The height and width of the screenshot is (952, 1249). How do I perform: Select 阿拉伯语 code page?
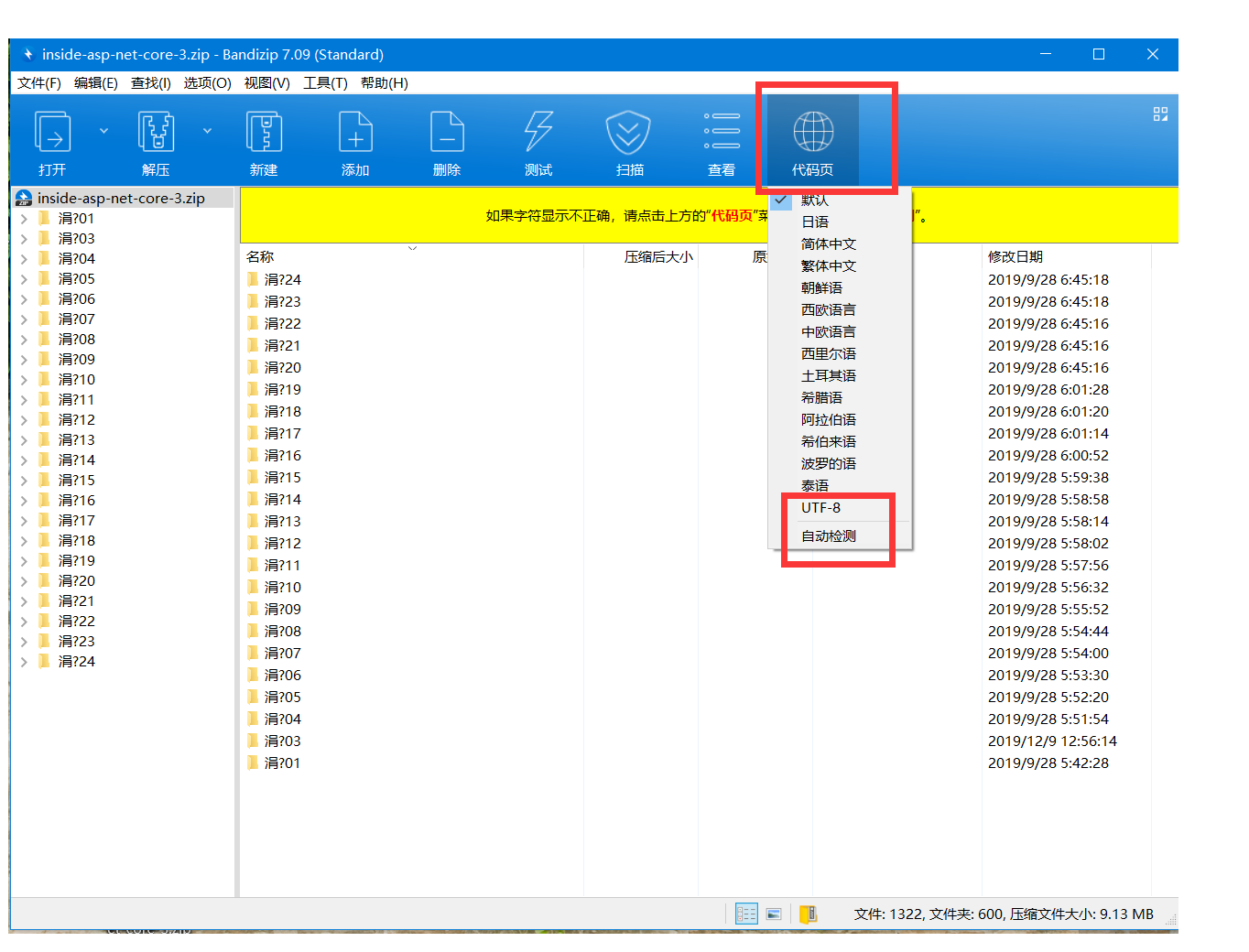pyautogui.click(x=841, y=419)
